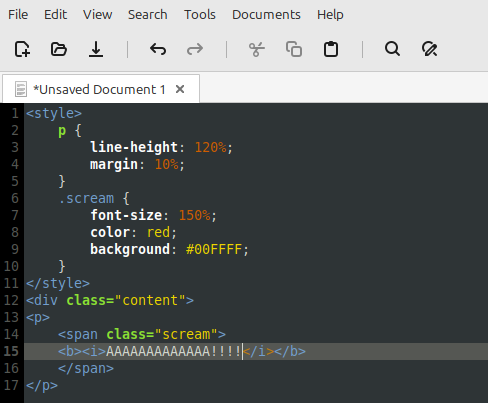Click the line-height property text

click(134, 147)
